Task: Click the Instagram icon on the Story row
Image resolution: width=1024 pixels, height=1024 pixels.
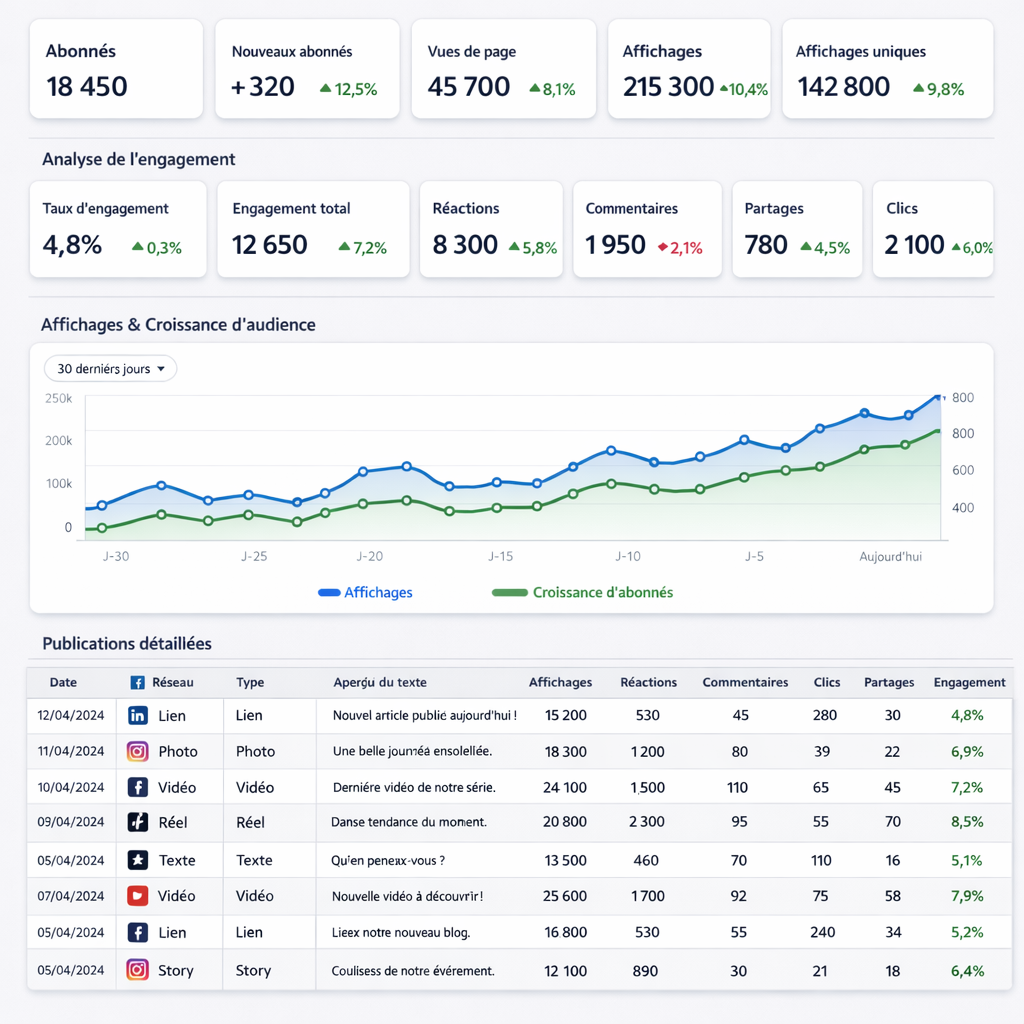Action: pyautogui.click(x=139, y=969)
